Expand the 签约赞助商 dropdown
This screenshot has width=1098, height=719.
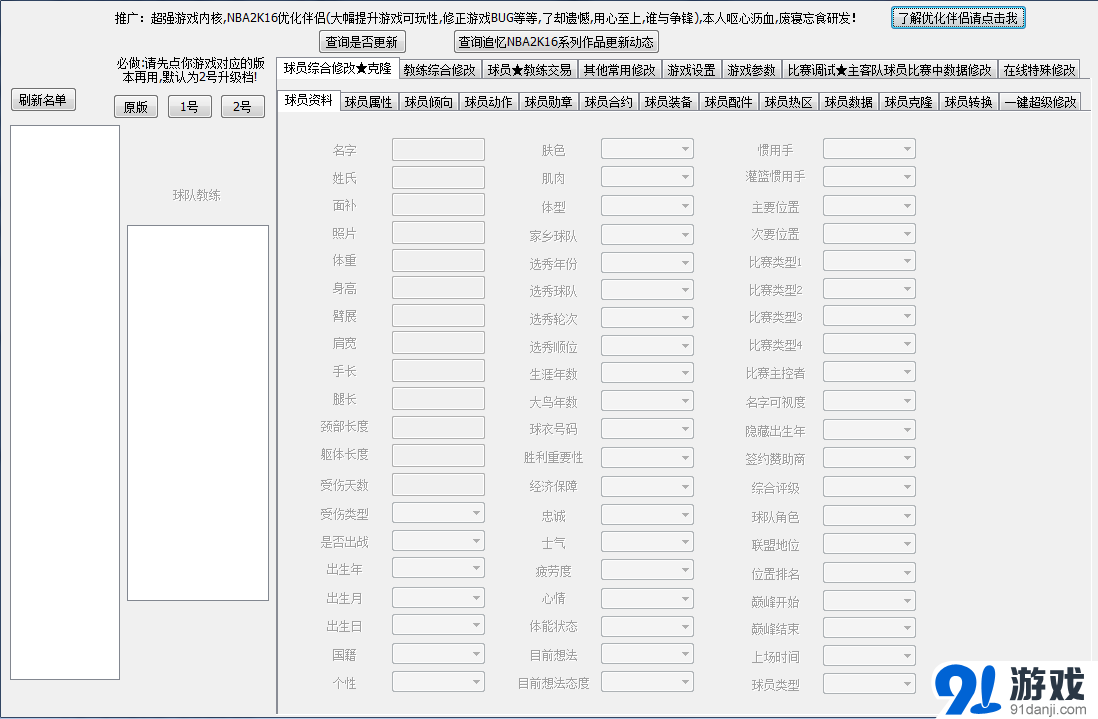869,459
